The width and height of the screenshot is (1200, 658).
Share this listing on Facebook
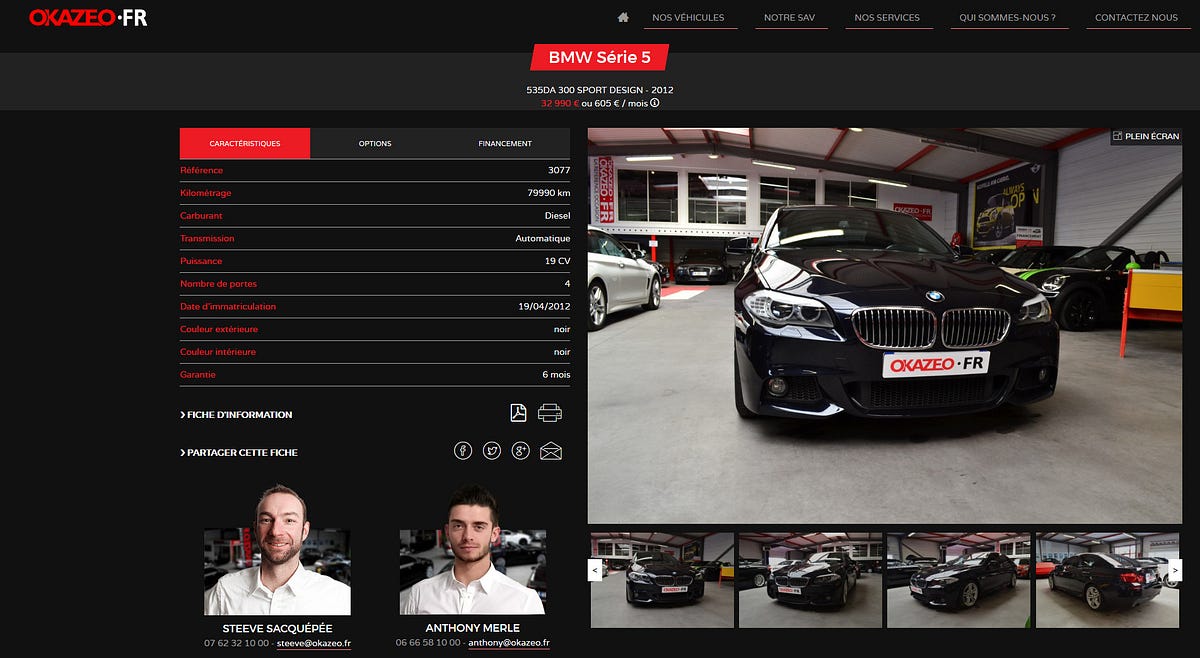[x=463, y=451]
